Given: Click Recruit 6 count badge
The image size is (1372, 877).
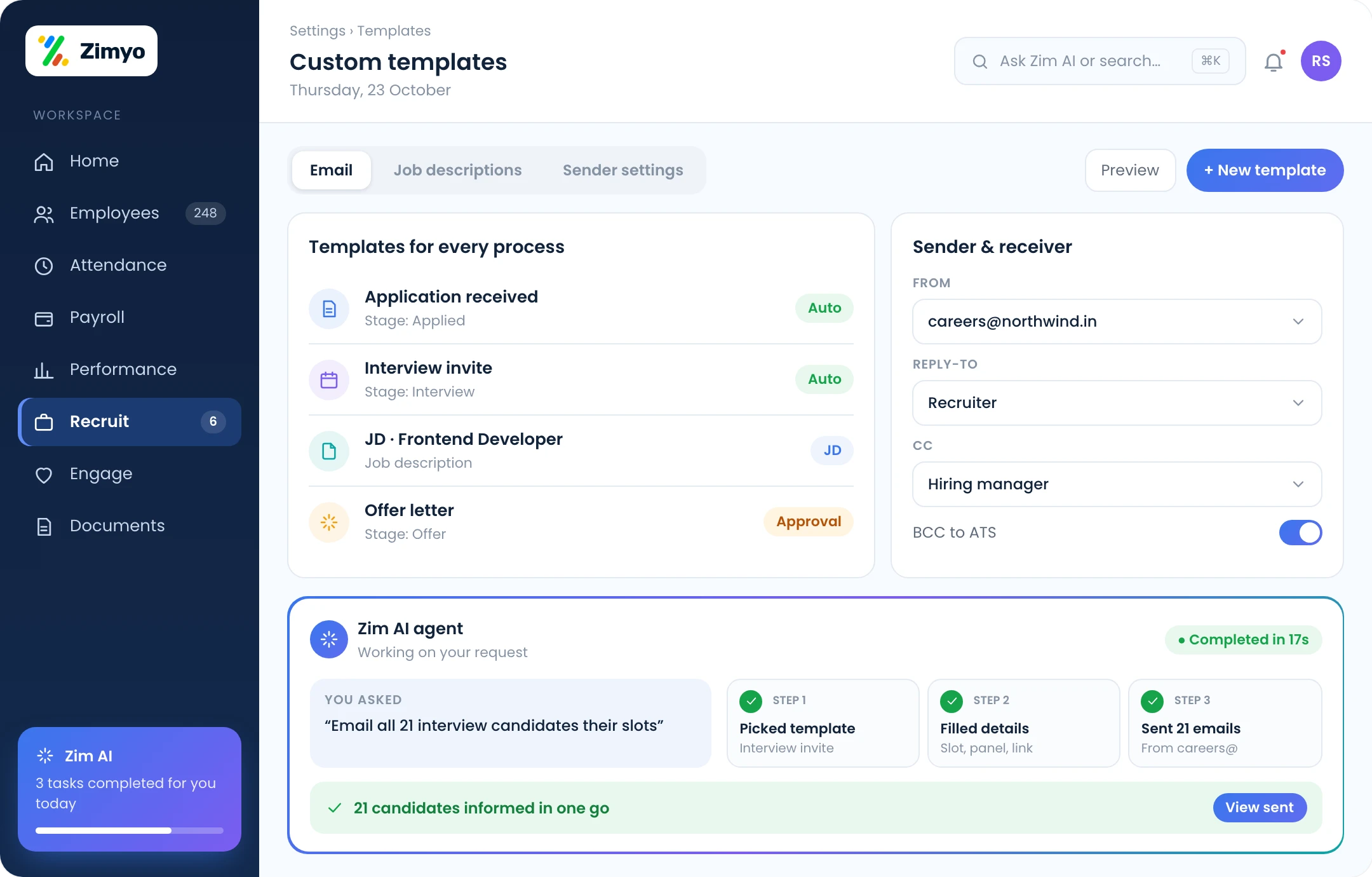Looking at the screenshot, I should pyautogui.click(x=213, y=422).
